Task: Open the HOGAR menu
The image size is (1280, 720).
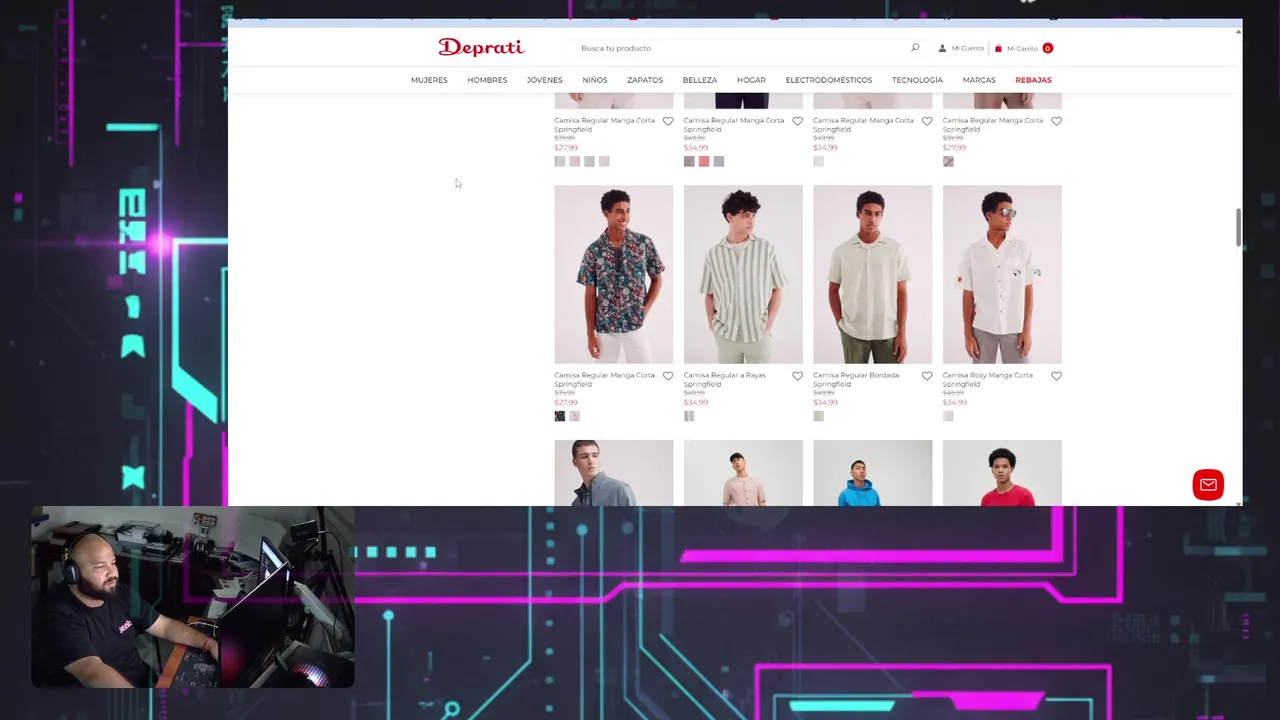Action: 751,80
